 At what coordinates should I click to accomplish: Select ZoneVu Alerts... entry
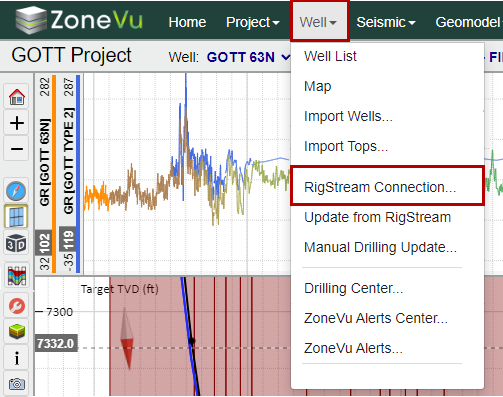click(353, 348)
